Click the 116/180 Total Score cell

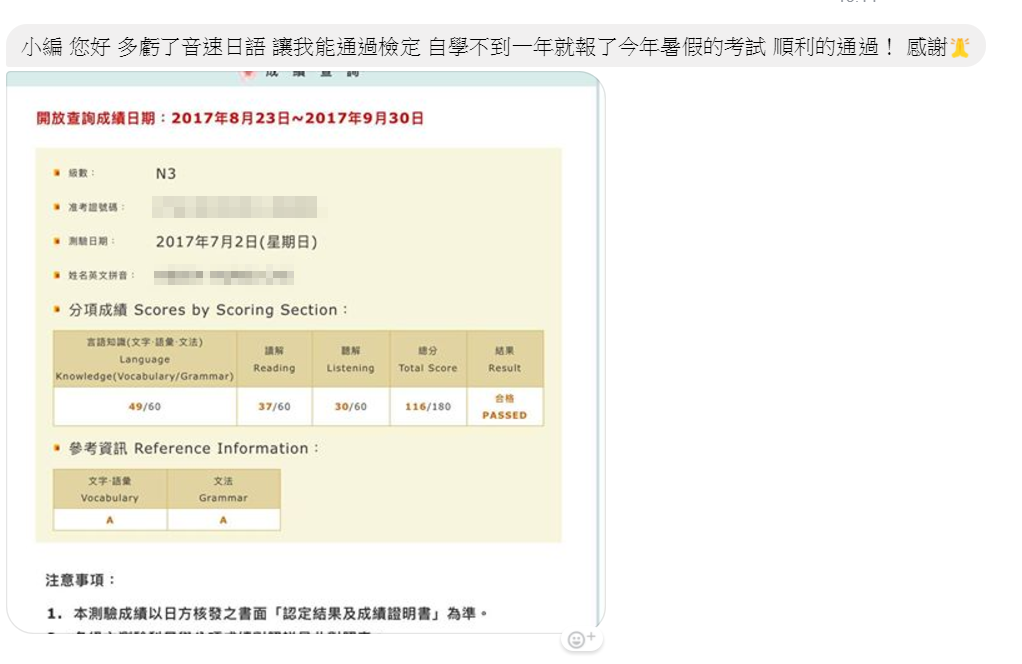428,407
